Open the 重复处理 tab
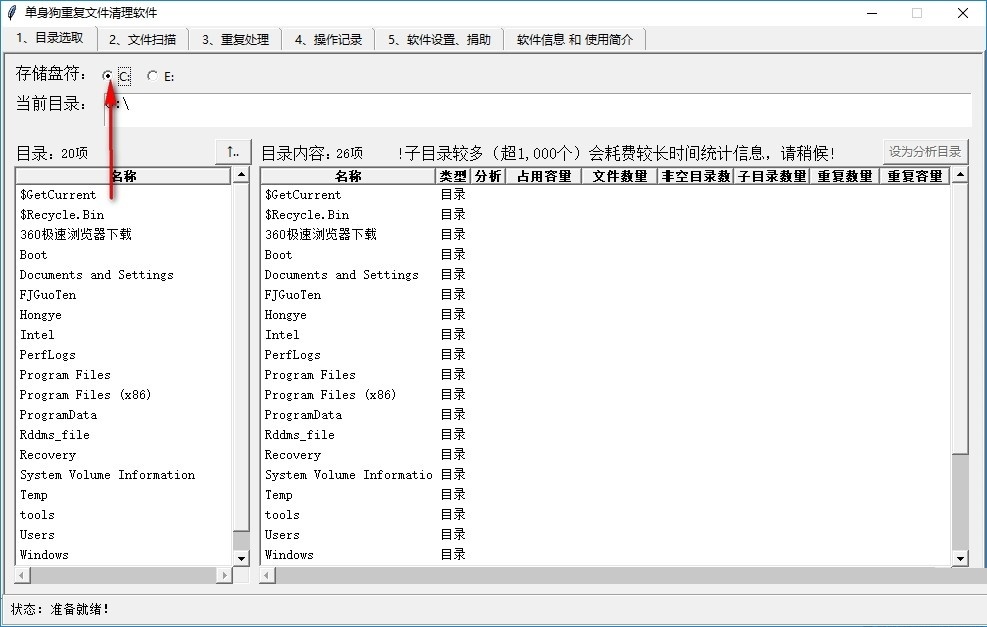Image resolution: width=987 pixels, height=627 pixels. point(237,38)
